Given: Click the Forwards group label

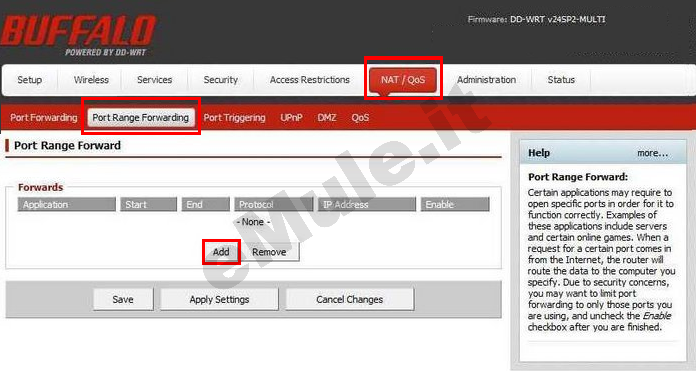Looking at the screenshot, I should tap(40, 187).
